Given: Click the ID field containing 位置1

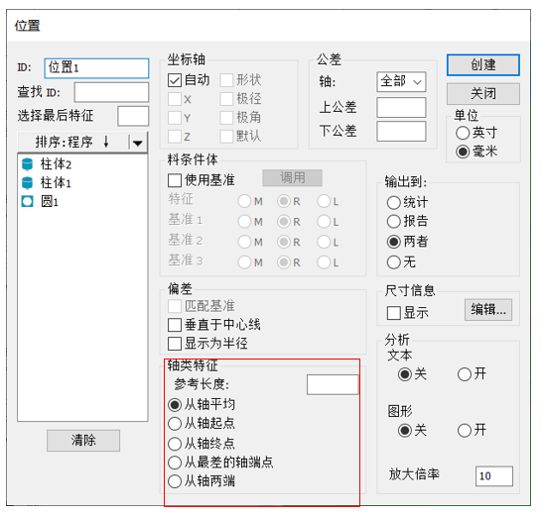Looking at the screenshot, I should tap(97, 68).
